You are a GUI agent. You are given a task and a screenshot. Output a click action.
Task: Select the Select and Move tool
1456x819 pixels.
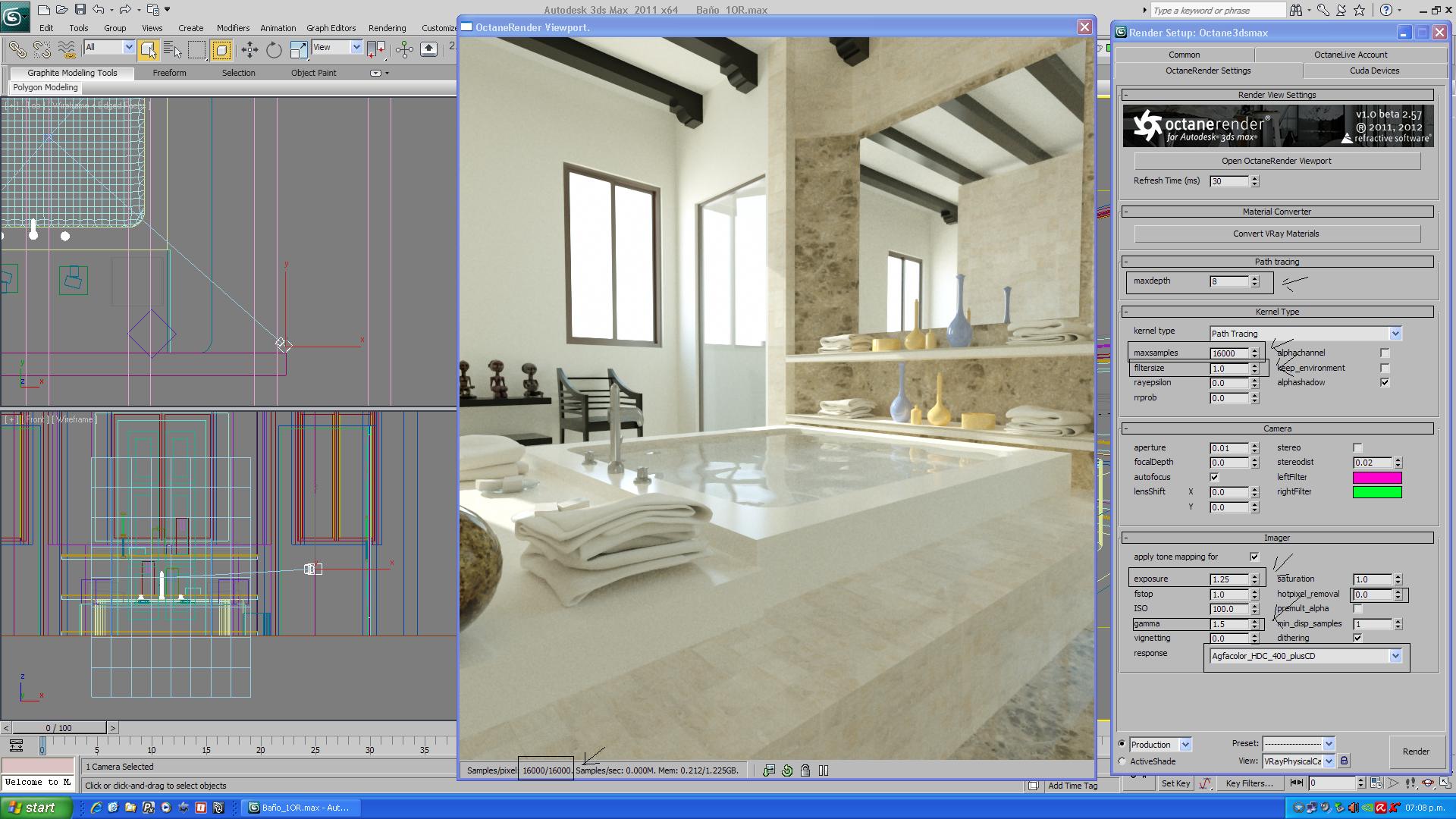pyautogui.click(x=249, y=50)
